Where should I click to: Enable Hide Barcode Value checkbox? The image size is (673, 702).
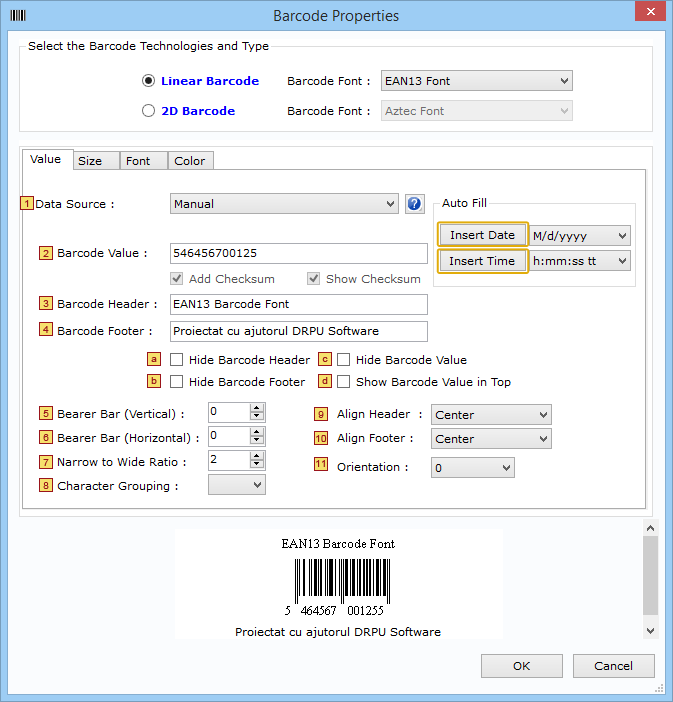(x=343, y=360)
